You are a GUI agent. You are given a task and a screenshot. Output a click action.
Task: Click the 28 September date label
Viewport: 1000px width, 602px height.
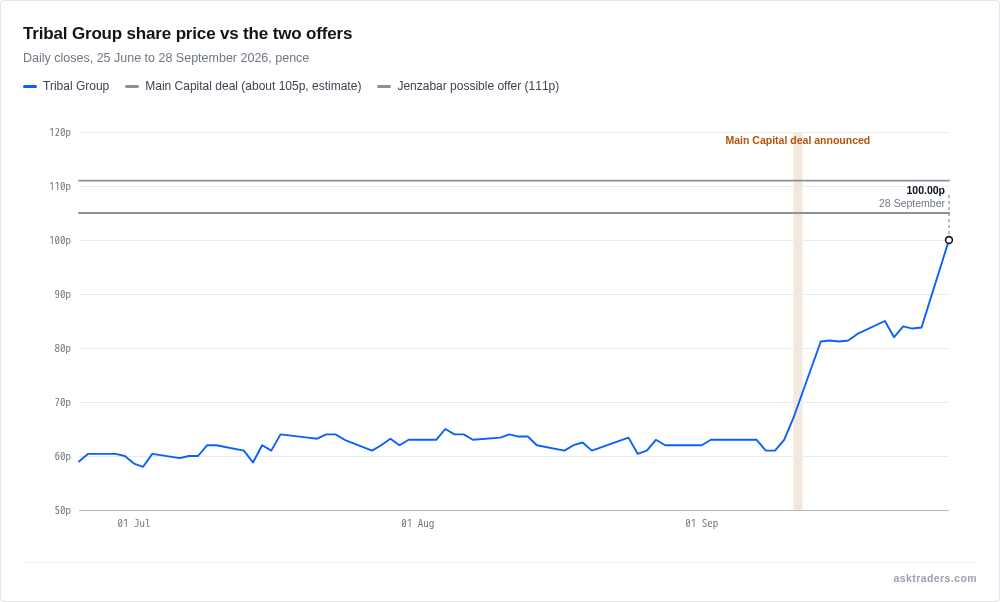[x=912, y=203]
